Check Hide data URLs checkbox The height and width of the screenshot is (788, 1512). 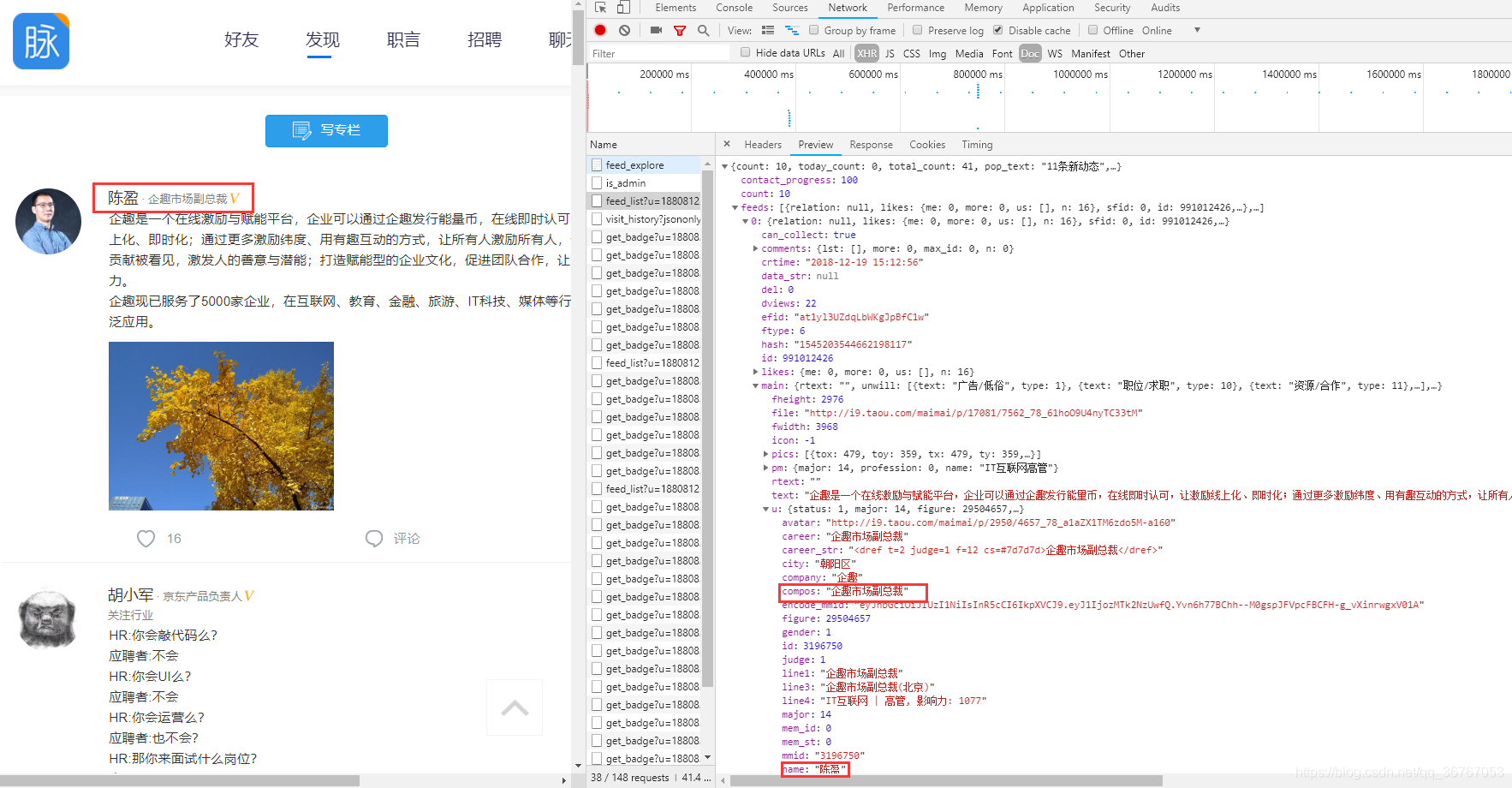coord(746,52)
